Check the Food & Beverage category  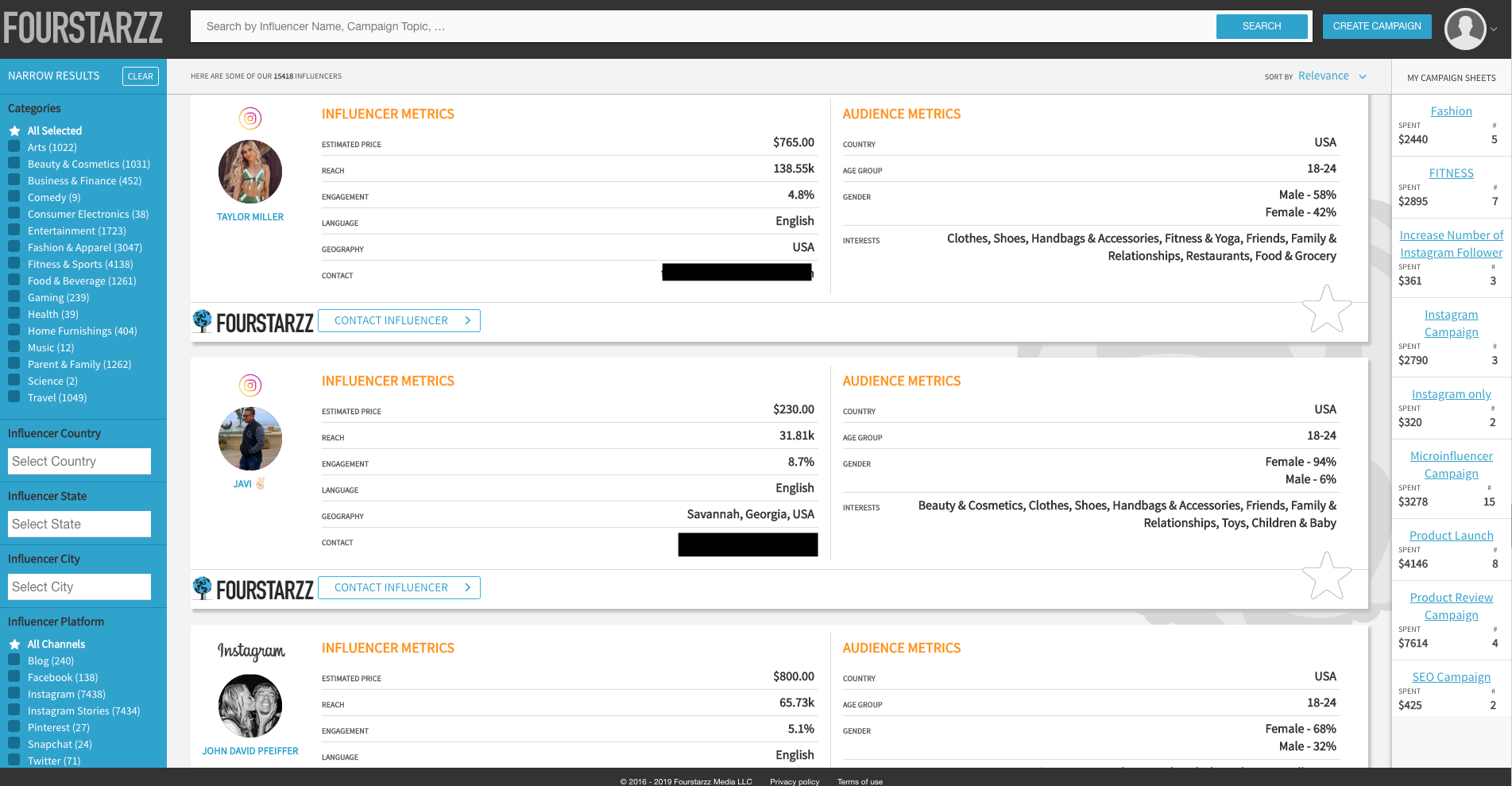tap(14, 281)
